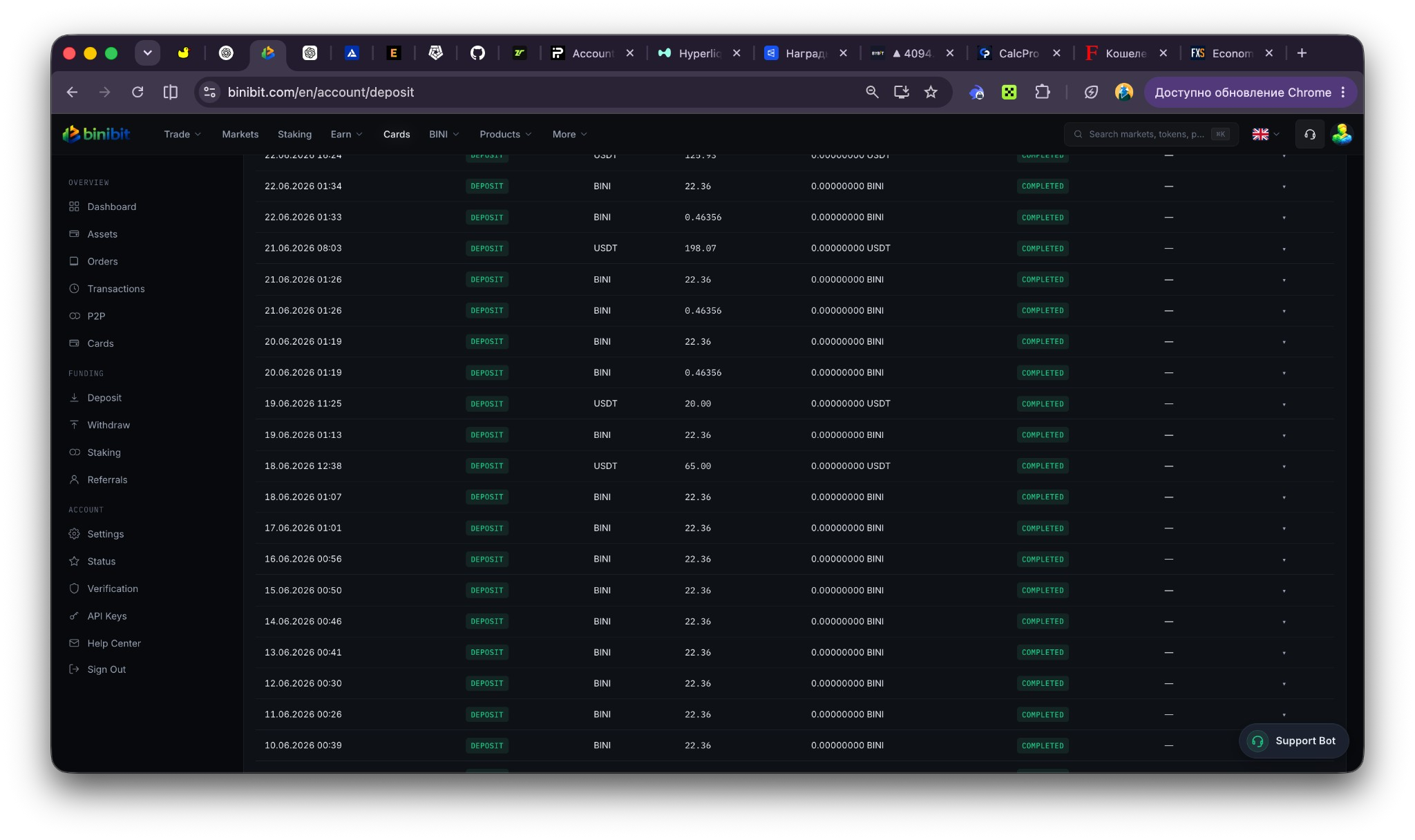Open the Dashboard sidebar item
Screen dimensions: 1415x840
(111, 207)
